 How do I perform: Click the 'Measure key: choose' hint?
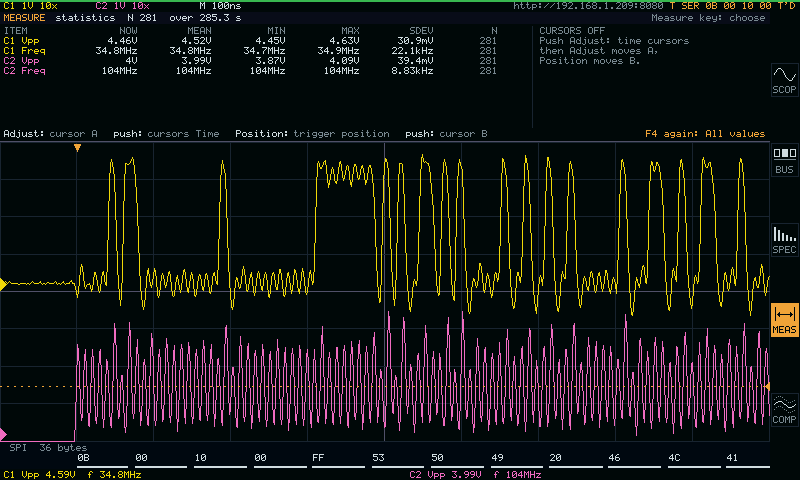pyautogui.click(x=708, y=17)
